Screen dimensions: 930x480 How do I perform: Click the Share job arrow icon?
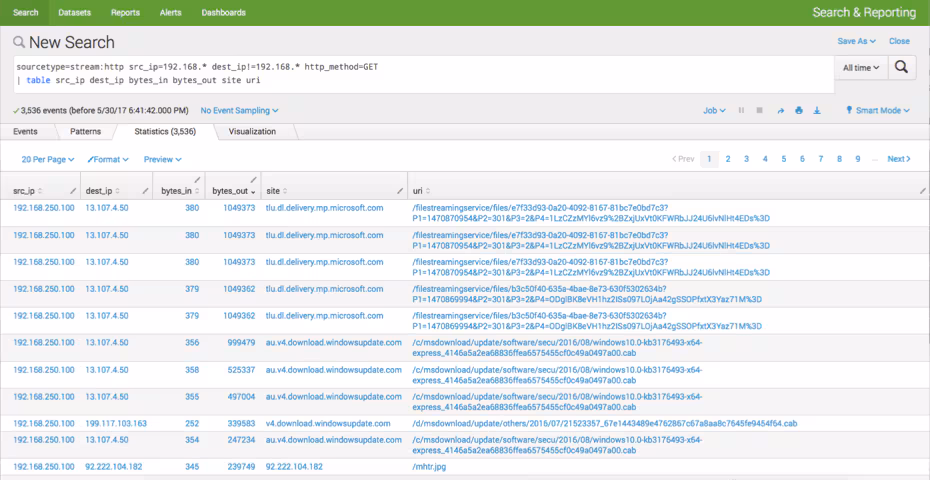pos(780,111)
